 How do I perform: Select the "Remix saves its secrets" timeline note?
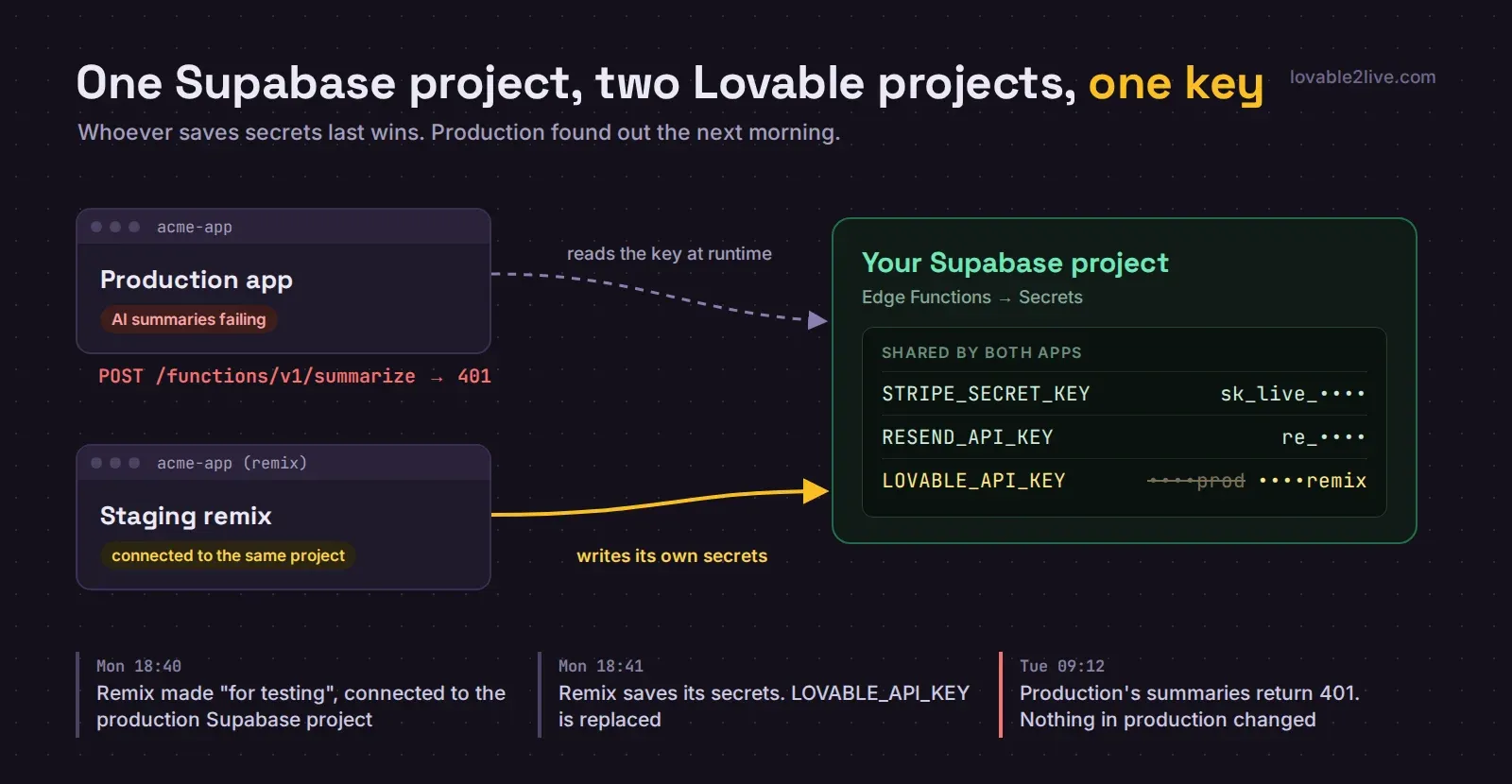(x=764, y=707)
